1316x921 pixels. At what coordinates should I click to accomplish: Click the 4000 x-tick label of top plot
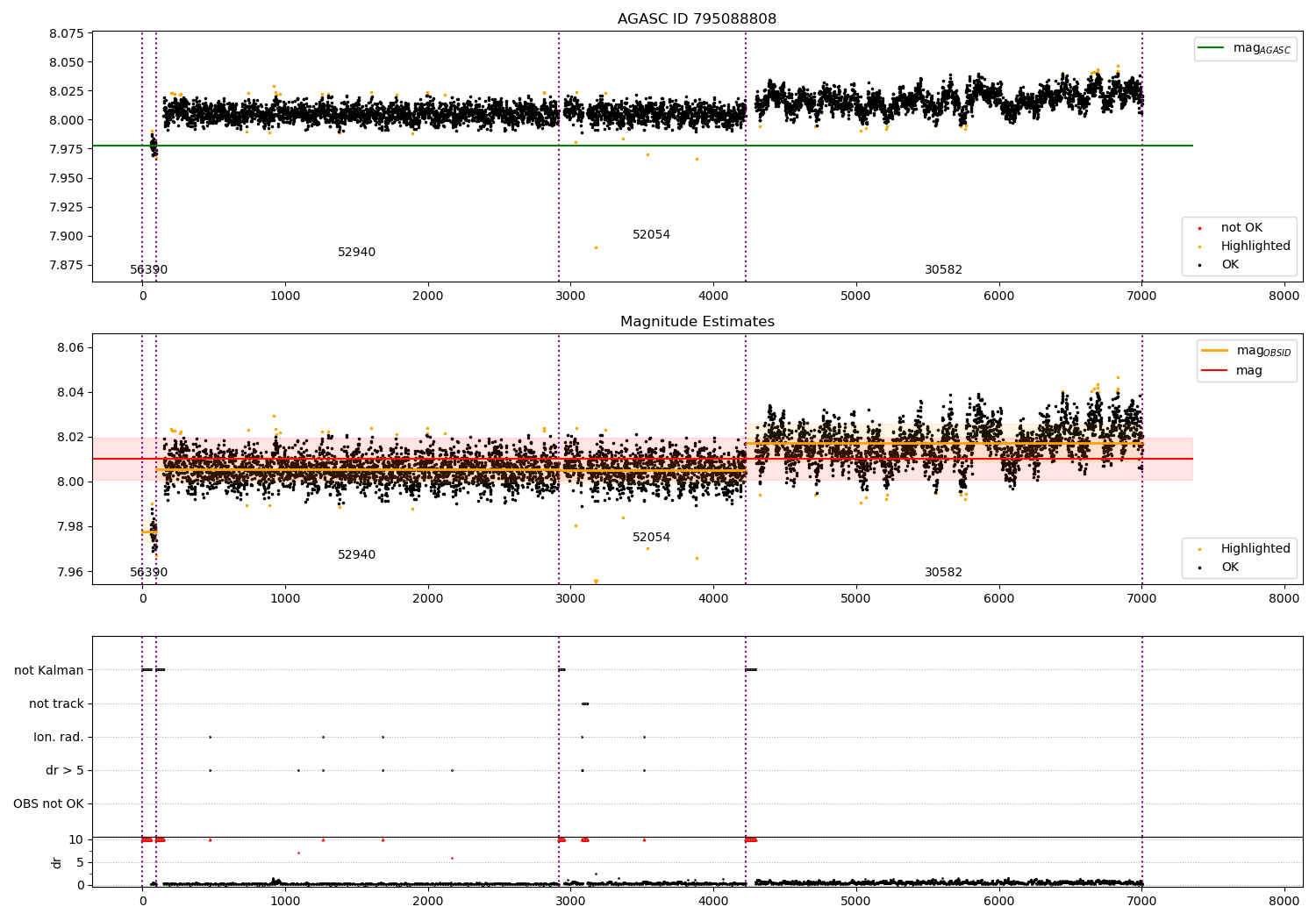pyautogui.click(x=713, y=296)
